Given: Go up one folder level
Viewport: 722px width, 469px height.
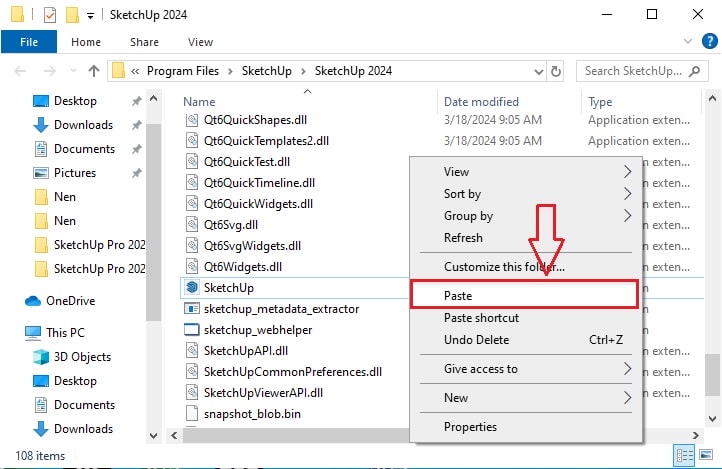Looking at the screenshot, I should (94, 71).
